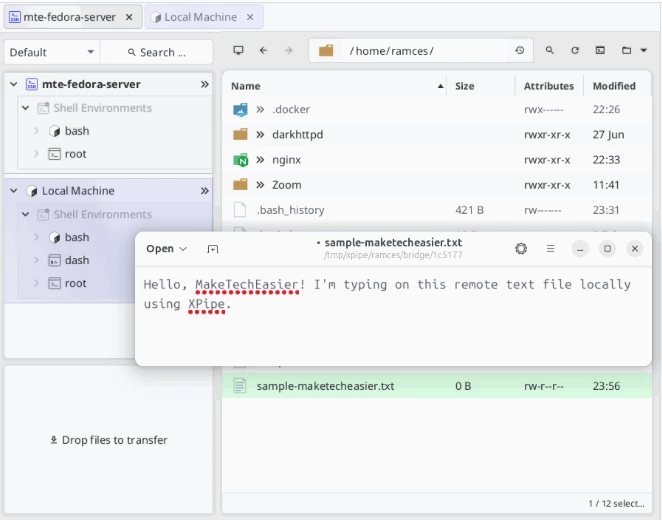Open Local Machine with double chevron
The width and height of the screenshot is (662, 520).
[x=204, y=191]
